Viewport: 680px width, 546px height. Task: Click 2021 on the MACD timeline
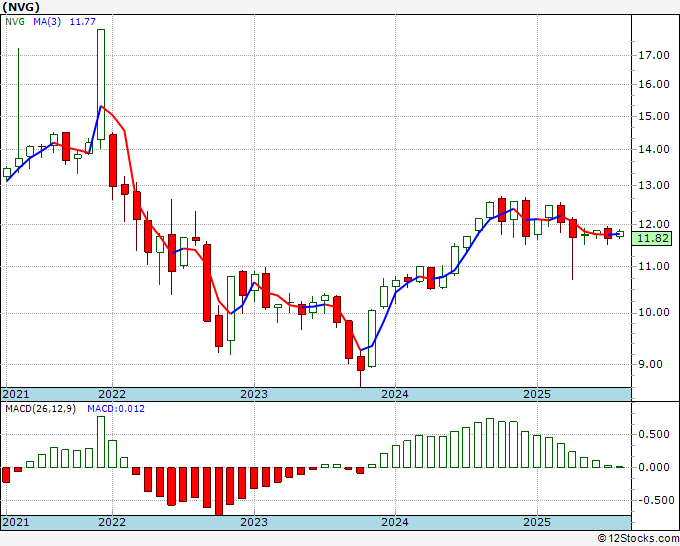pos(16,522)
